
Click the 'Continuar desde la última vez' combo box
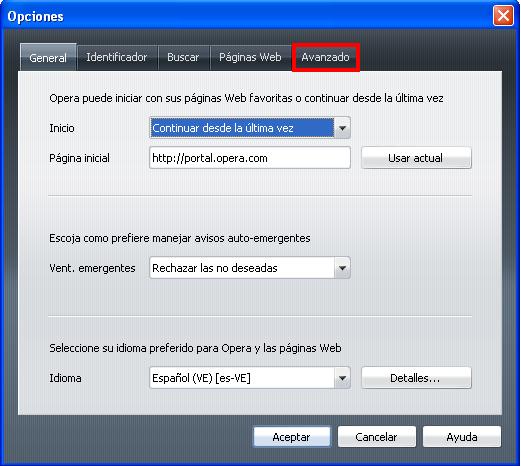click(250, 128)
